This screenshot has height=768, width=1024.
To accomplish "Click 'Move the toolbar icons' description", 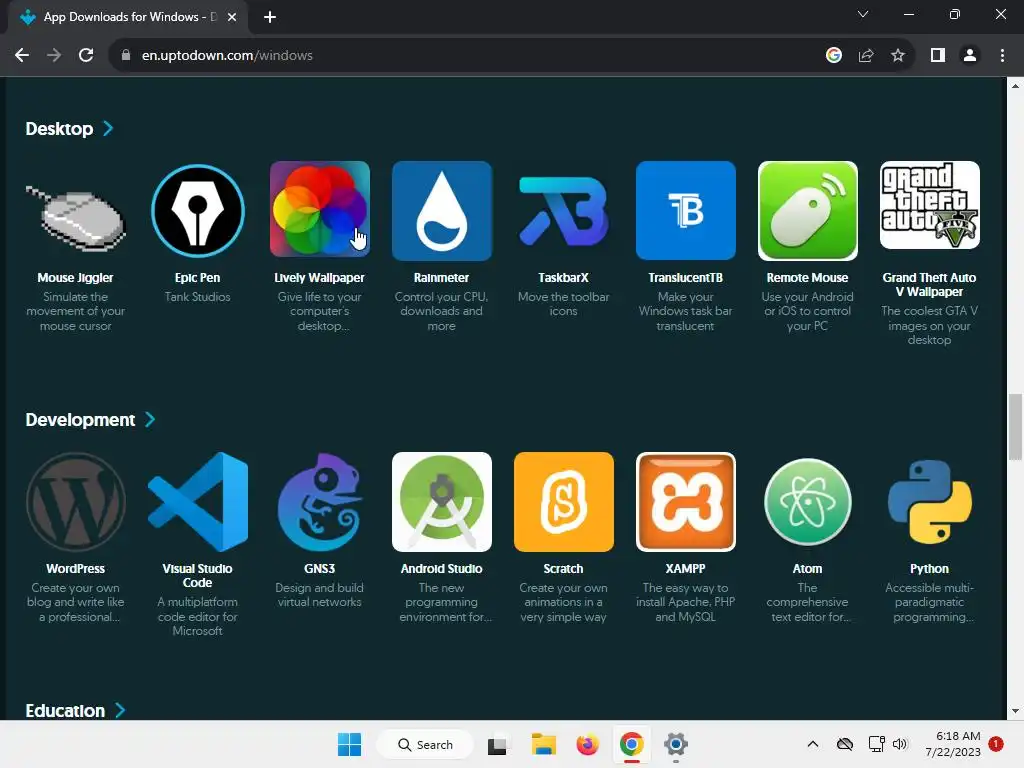I will point(563,304).
